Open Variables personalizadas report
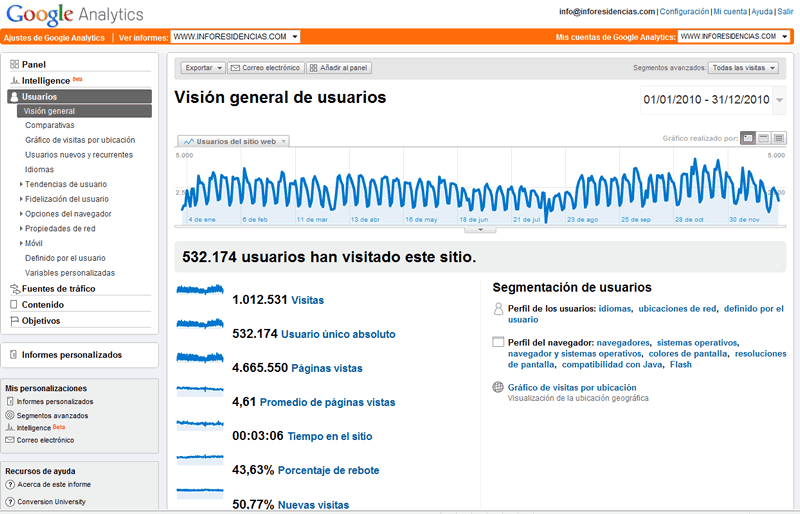The image size is (800, 514). [70, 273]
